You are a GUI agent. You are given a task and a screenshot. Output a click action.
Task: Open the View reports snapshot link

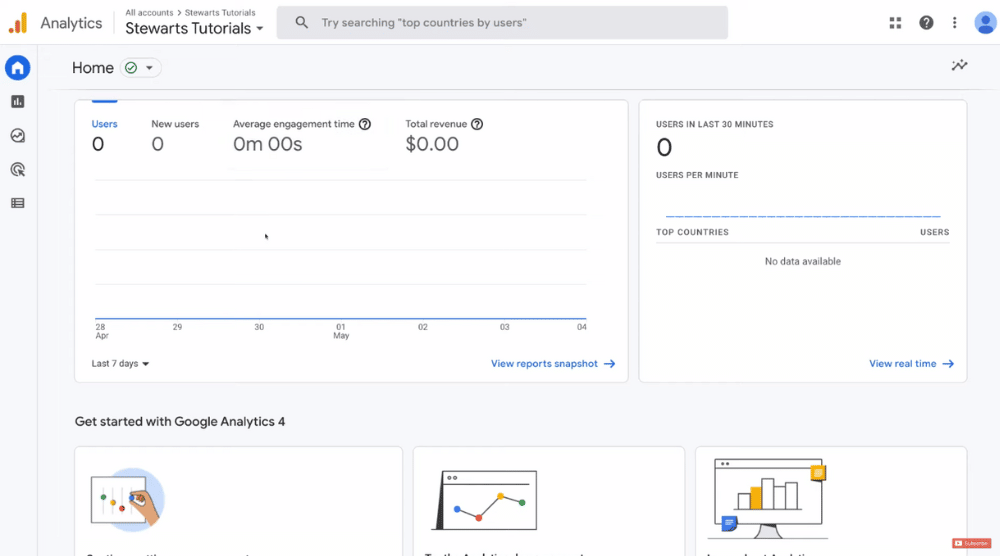[x=553, y=363]
